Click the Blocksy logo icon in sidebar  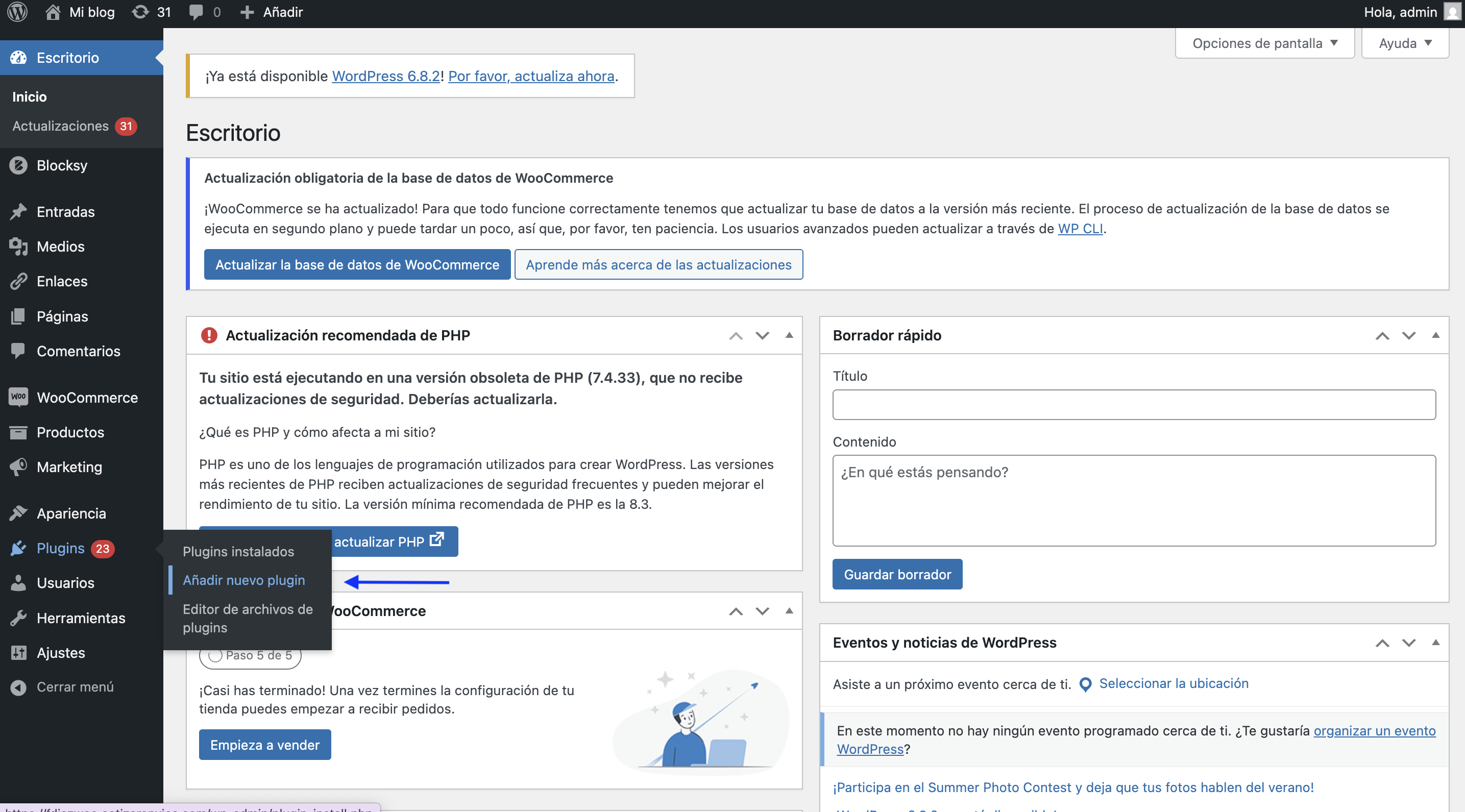(18, 165)
